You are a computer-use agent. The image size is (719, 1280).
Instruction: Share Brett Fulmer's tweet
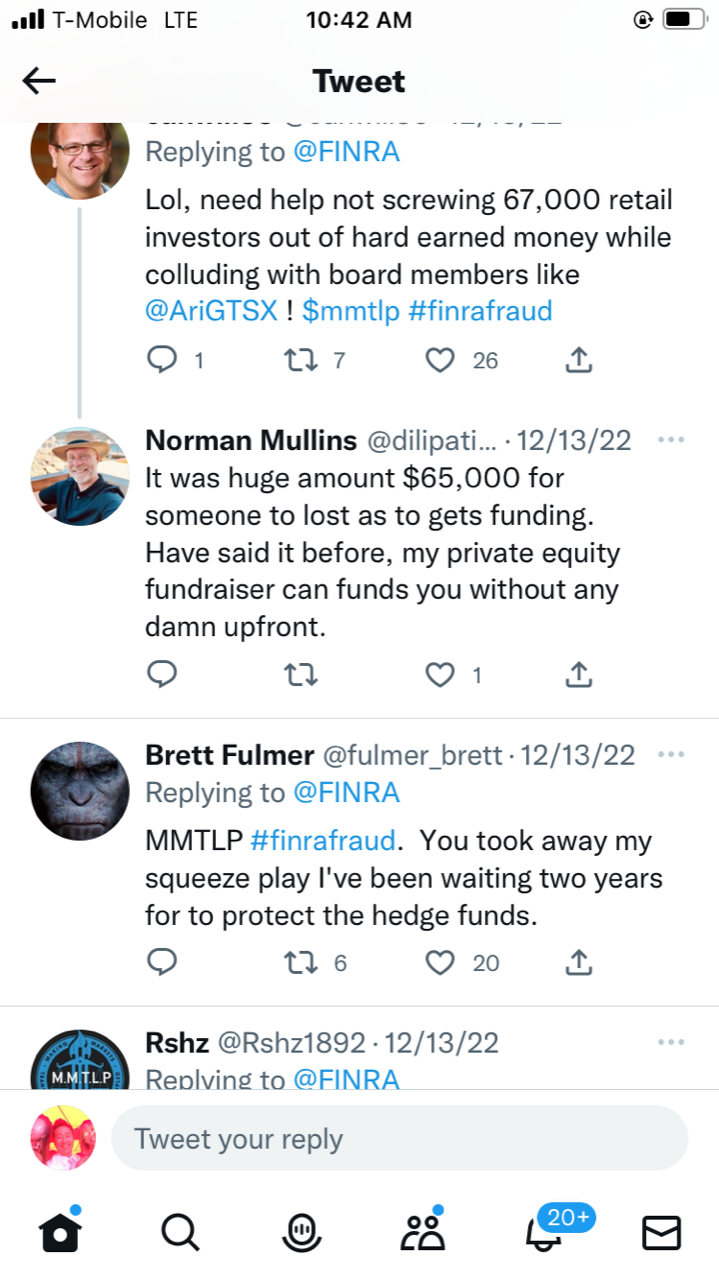[x=579, y=962]
